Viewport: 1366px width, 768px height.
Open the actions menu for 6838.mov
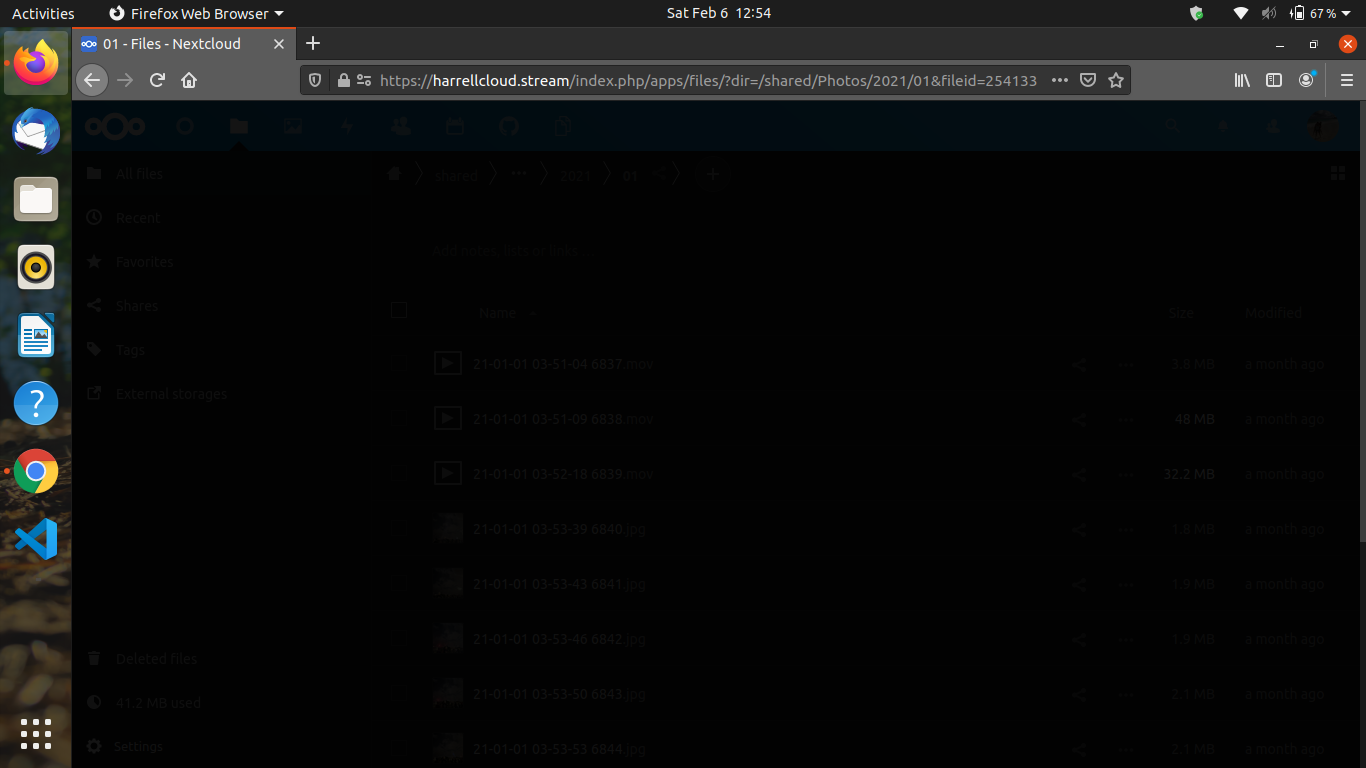pos(1126,419)
